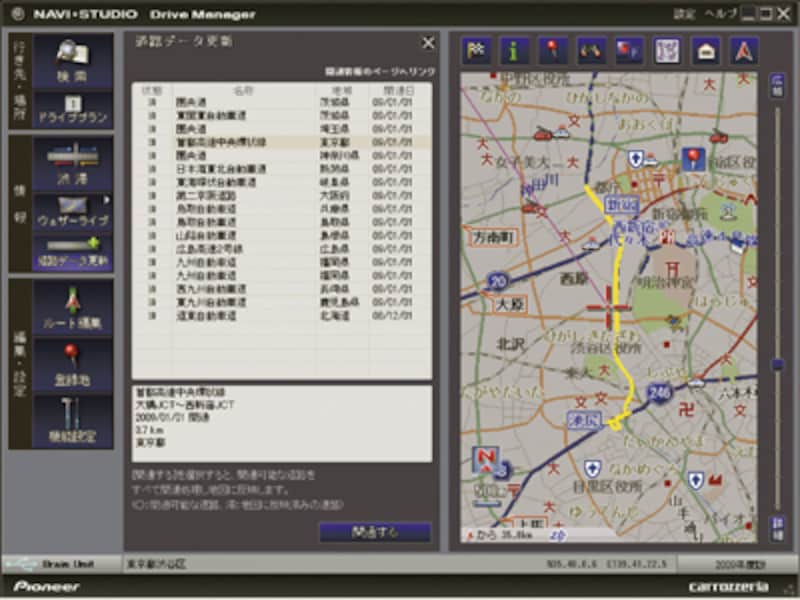Open the 設定 settings menu

(684, 14)
